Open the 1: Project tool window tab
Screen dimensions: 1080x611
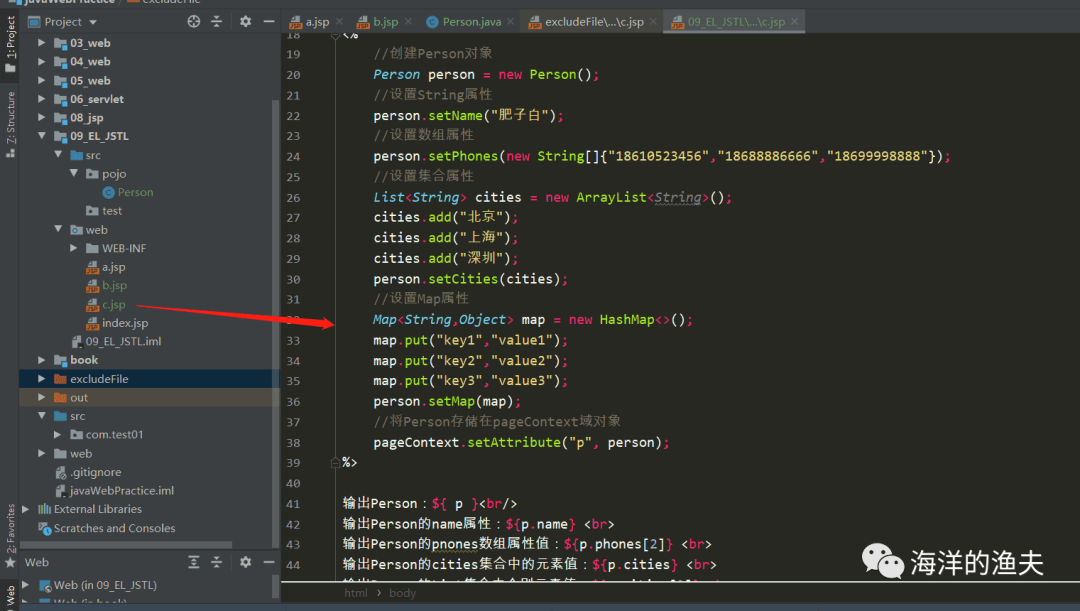pos(10,43)
